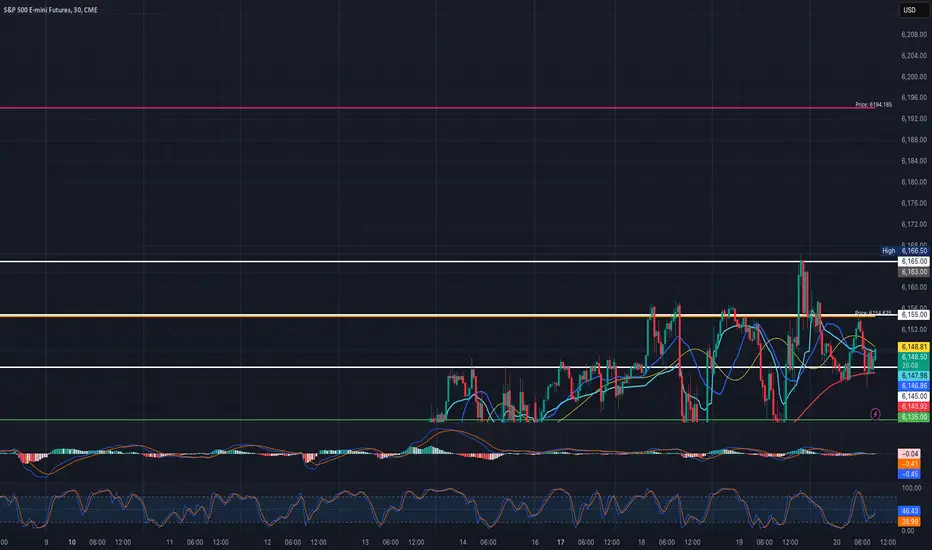Click the cyan 6,147.98 indicator value
Image resolution: width=932 pixels, height=550 pixels.
(914, 376)
